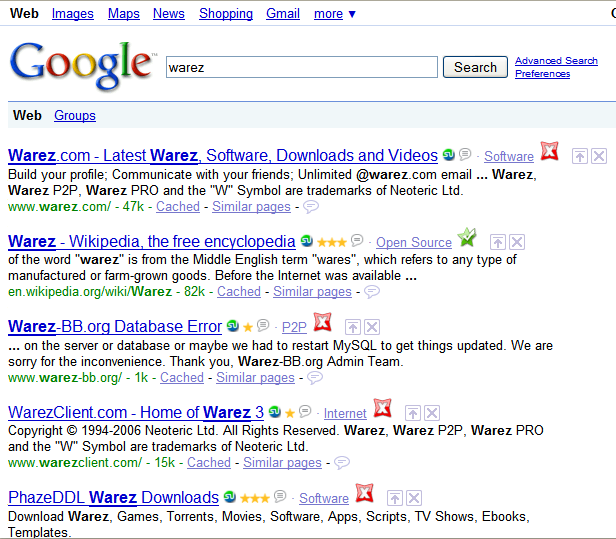Click comment bubble after Warez.com Similar pages

click(x=311, y=206)
